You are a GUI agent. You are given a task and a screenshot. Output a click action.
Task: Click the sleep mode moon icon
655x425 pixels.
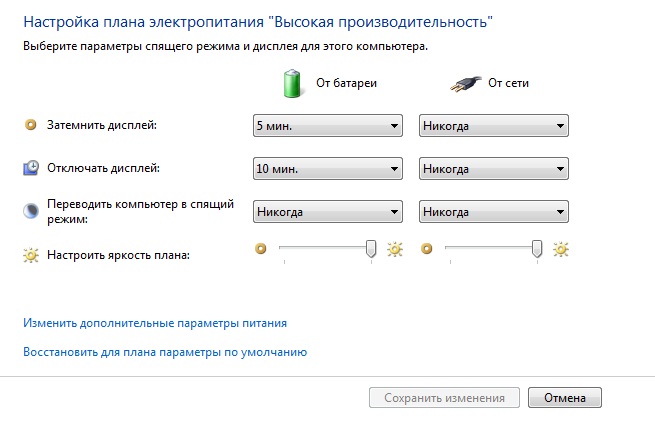(x=30, y=211)
